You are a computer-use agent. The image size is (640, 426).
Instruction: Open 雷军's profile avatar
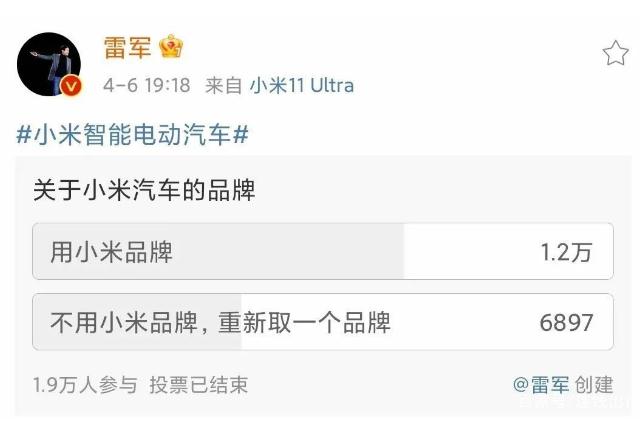point(49,64)
